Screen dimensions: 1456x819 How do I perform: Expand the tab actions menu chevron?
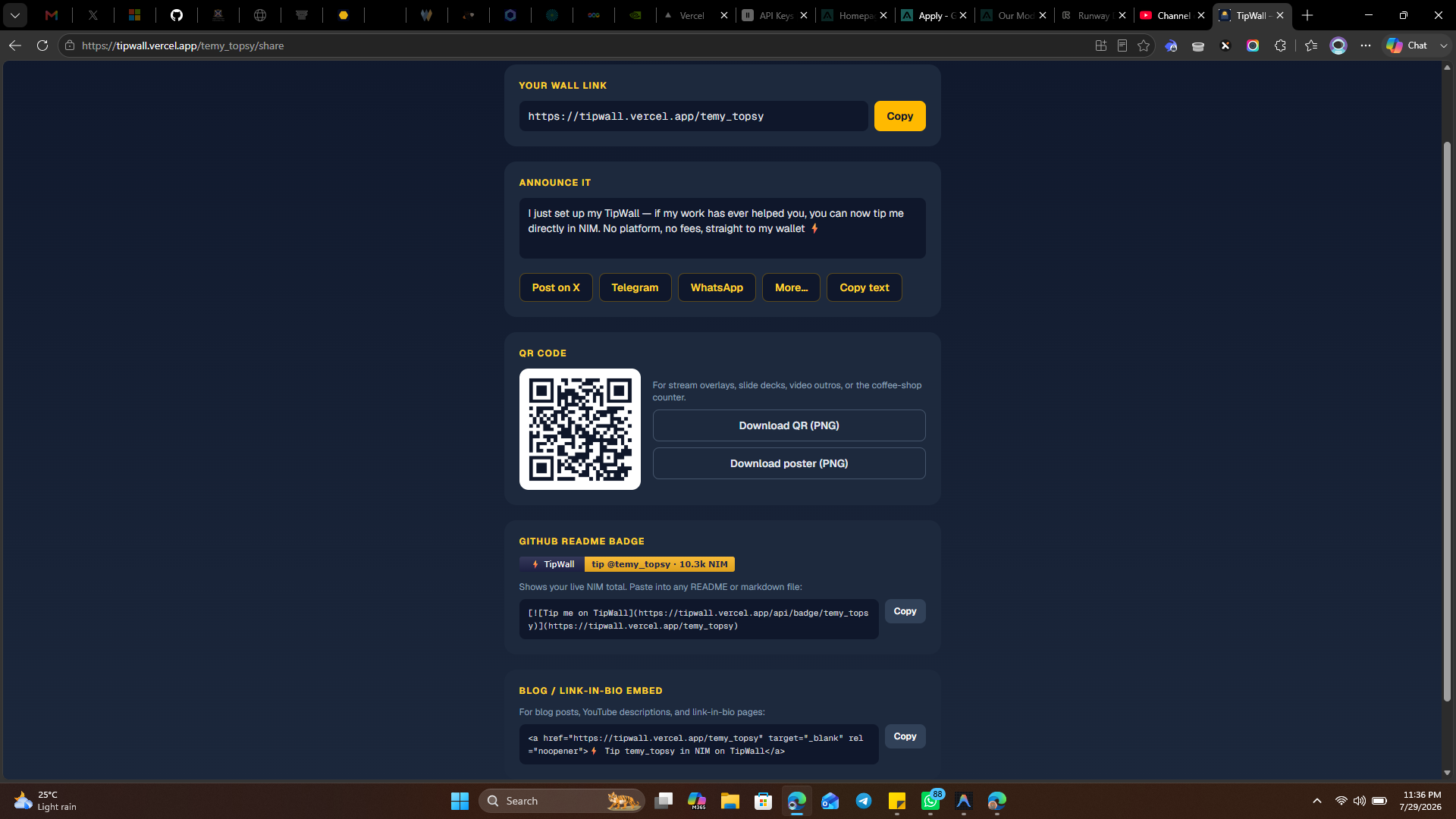[15, 15]
